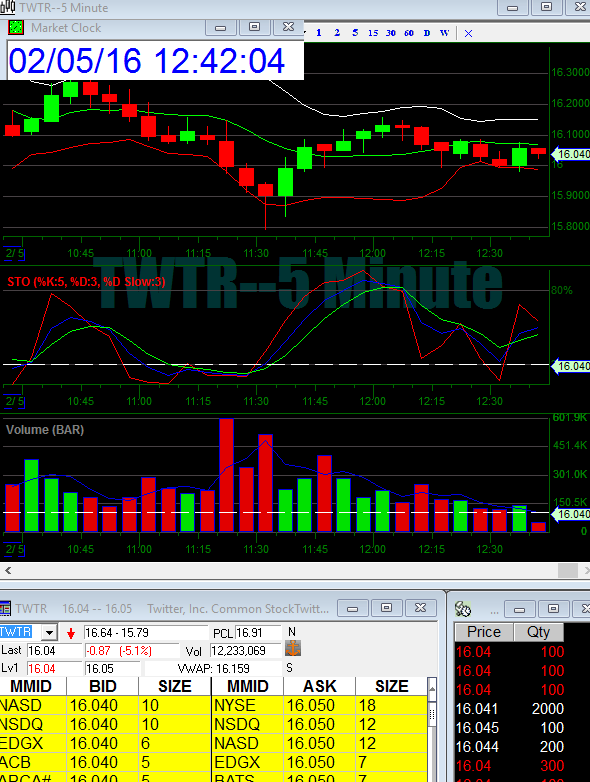The image size is (590, 782).
Task: Select the NASD bid row at 16.040
Action: point(105,705)
